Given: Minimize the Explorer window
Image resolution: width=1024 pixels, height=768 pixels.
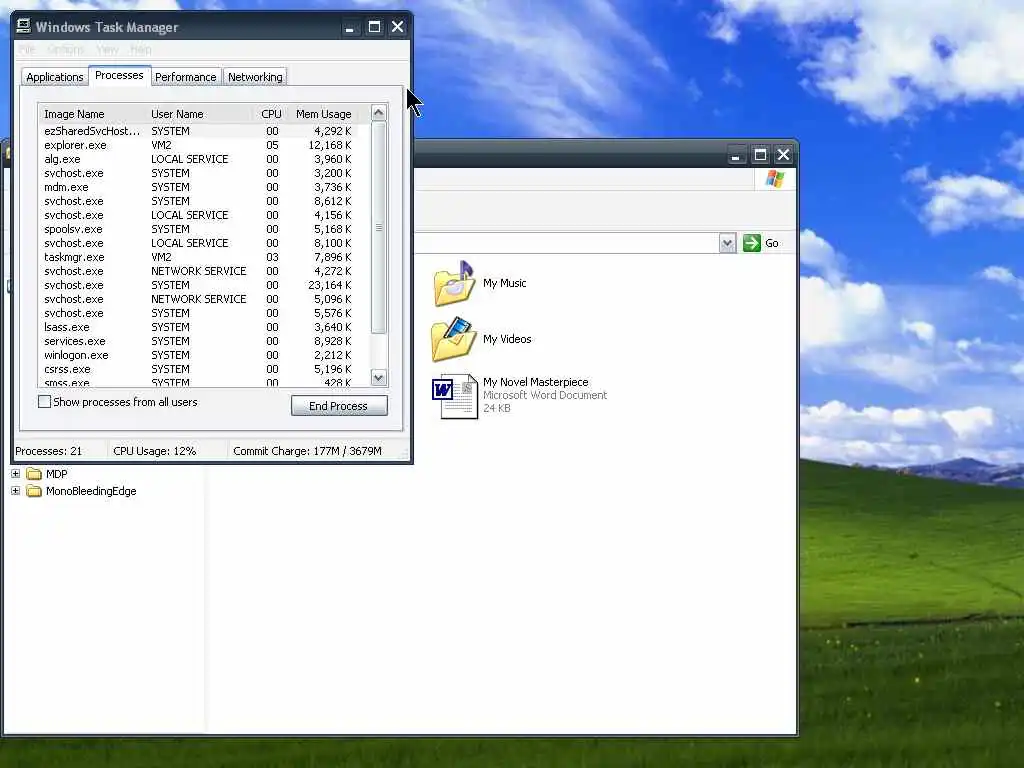Looking at the screenshot, I should click(736, 155).
